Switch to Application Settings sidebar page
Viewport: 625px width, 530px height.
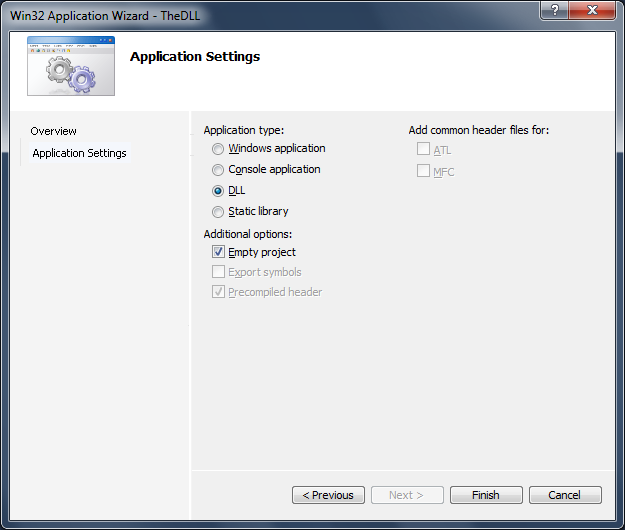[79, 153]
